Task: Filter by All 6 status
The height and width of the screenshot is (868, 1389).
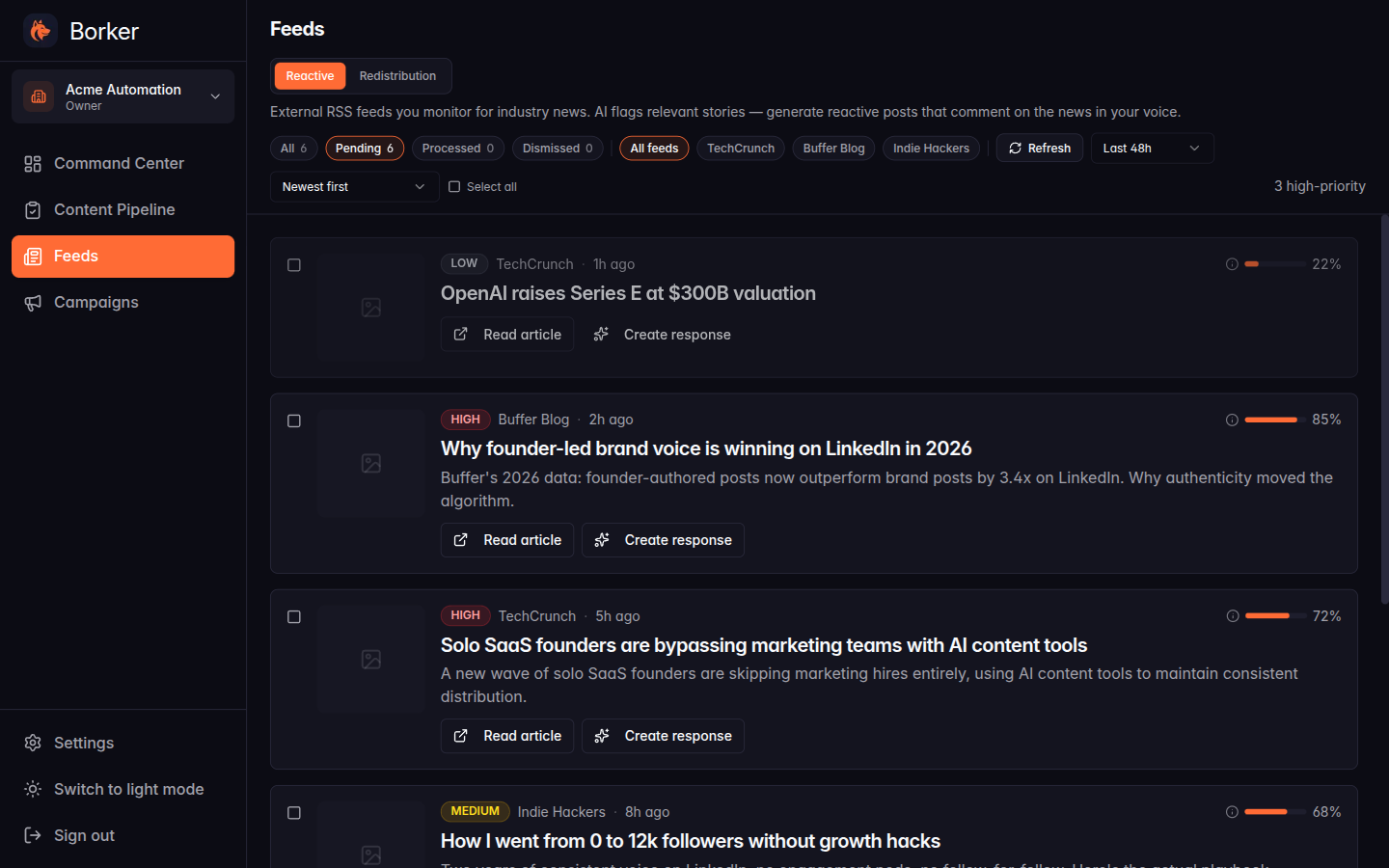Action: (293, 149)
